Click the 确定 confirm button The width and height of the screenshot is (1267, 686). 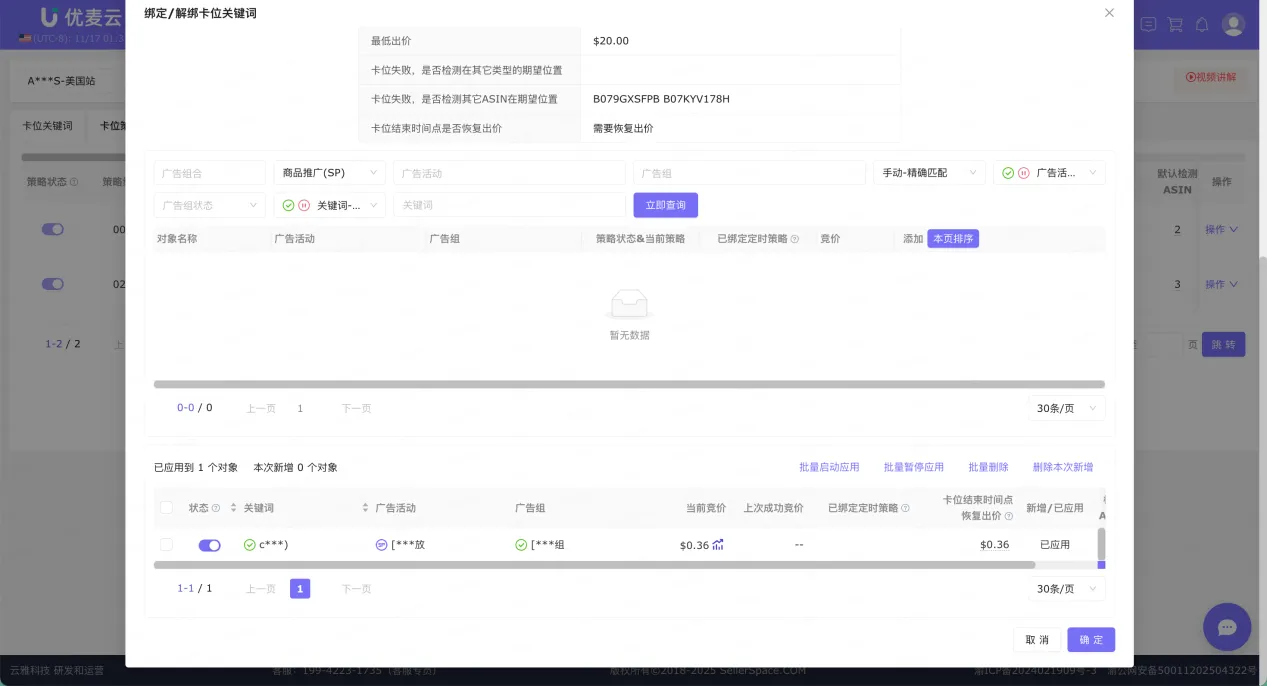point(1090,639)
